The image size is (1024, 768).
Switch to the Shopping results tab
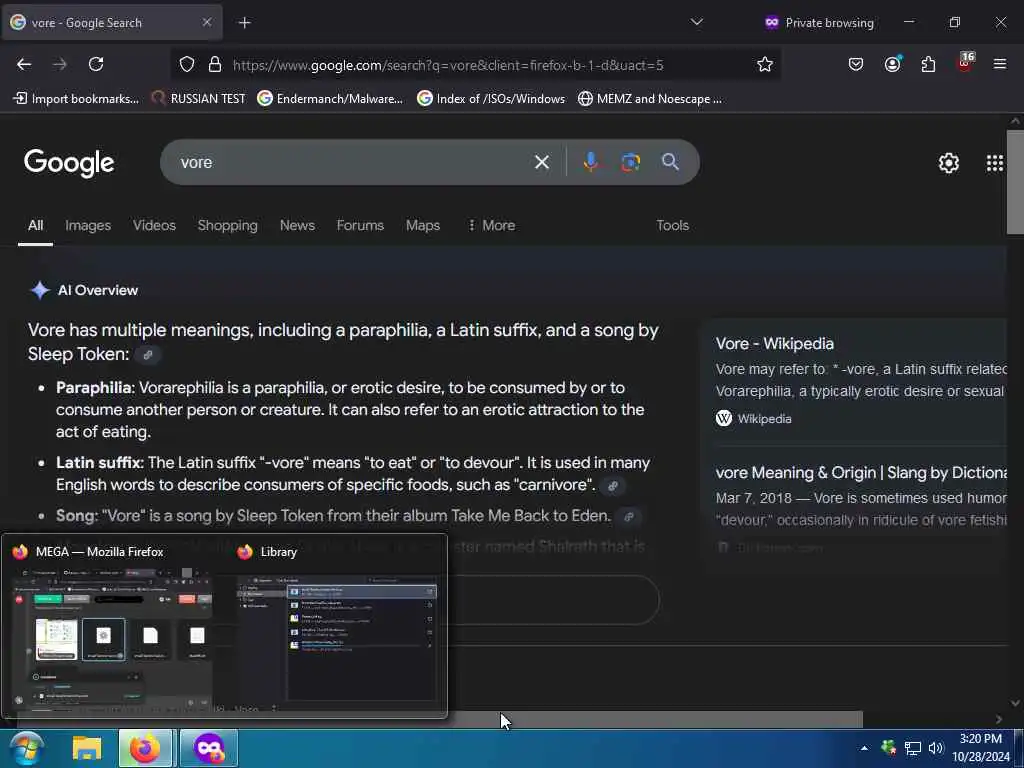[x=227, y=225]
